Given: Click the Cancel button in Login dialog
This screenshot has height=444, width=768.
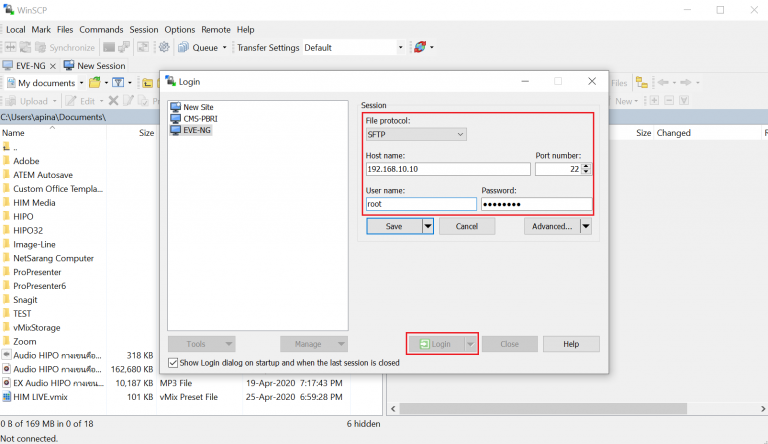Looking at the screenshot, I should click(466, 227).
